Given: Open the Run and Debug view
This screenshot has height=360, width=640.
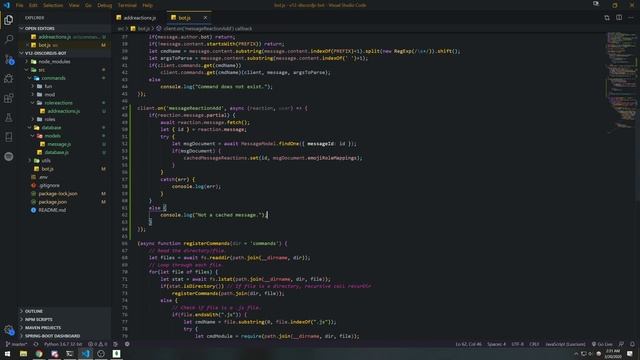Looking at the screenshot, I should pos(9,78).
